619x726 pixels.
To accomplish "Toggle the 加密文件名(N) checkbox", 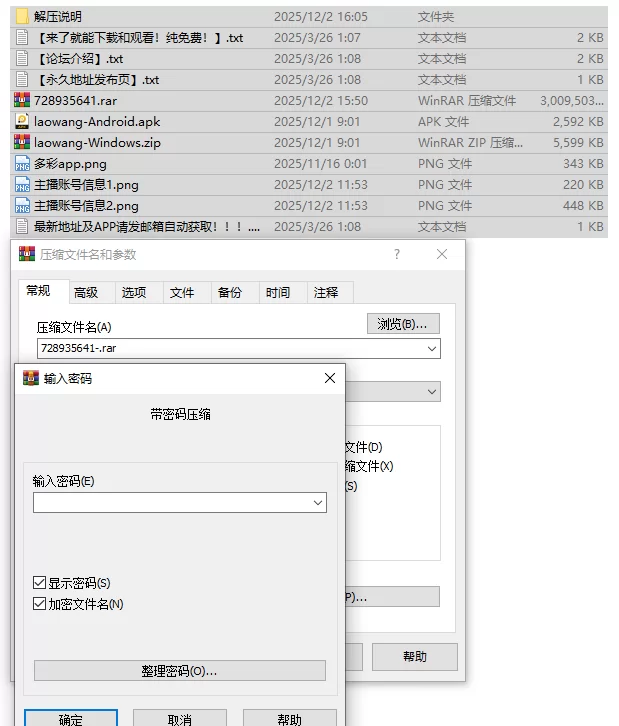I will pos(39,604).
